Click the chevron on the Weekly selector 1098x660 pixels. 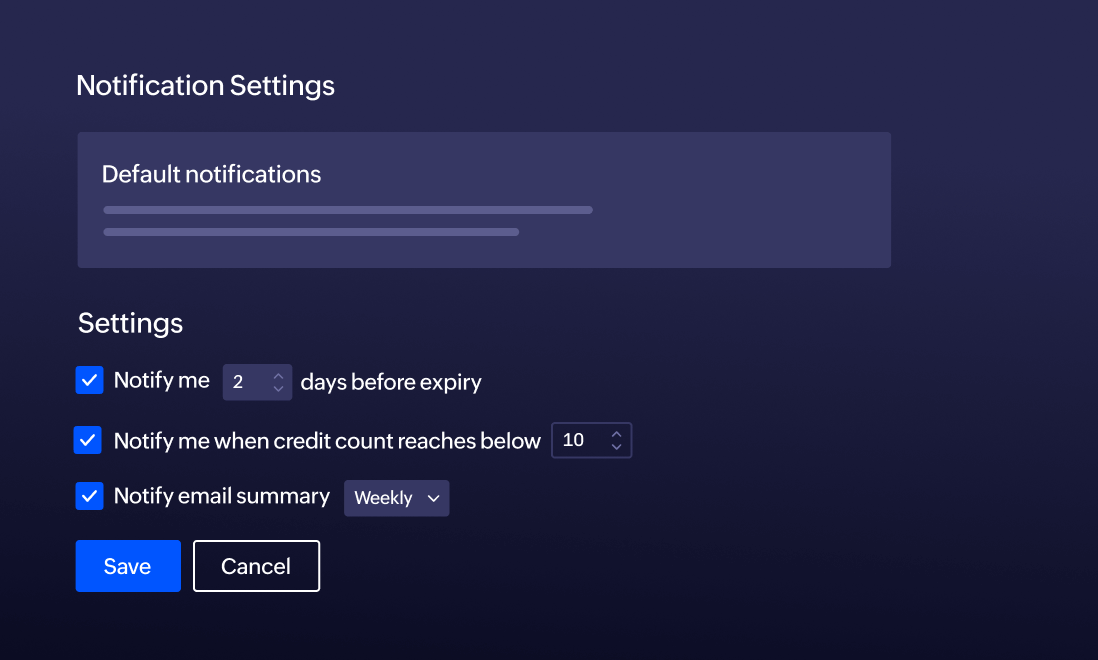coord(433,498)
